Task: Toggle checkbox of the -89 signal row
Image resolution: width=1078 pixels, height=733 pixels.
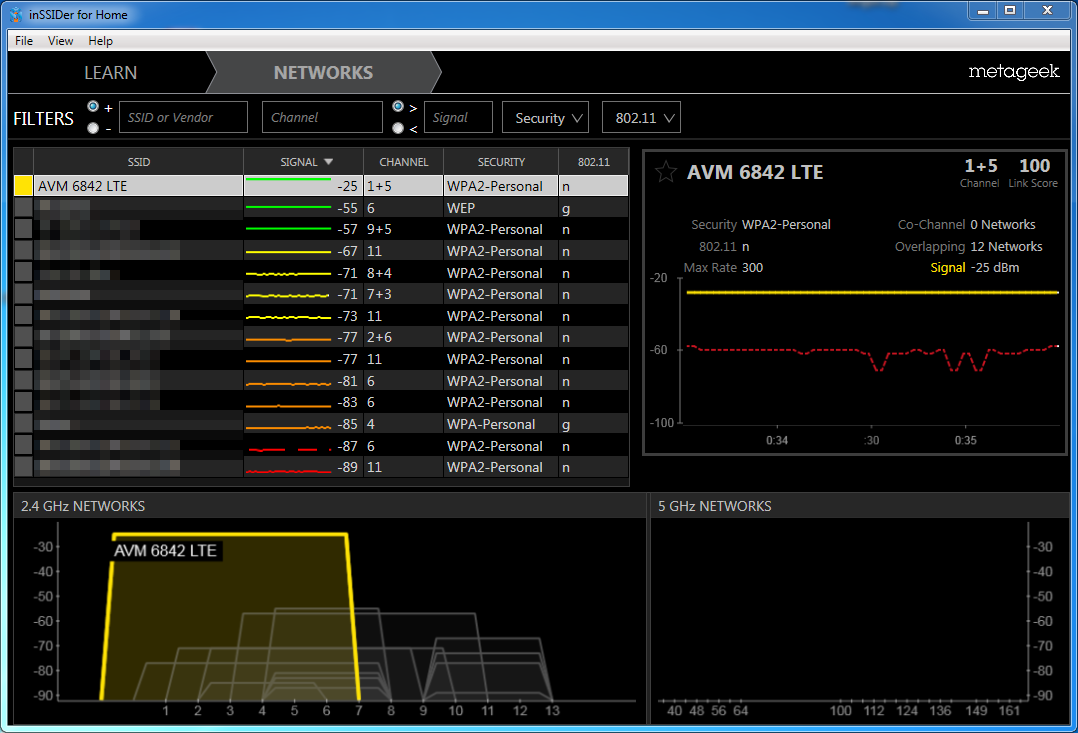Action: click(23, 468)
